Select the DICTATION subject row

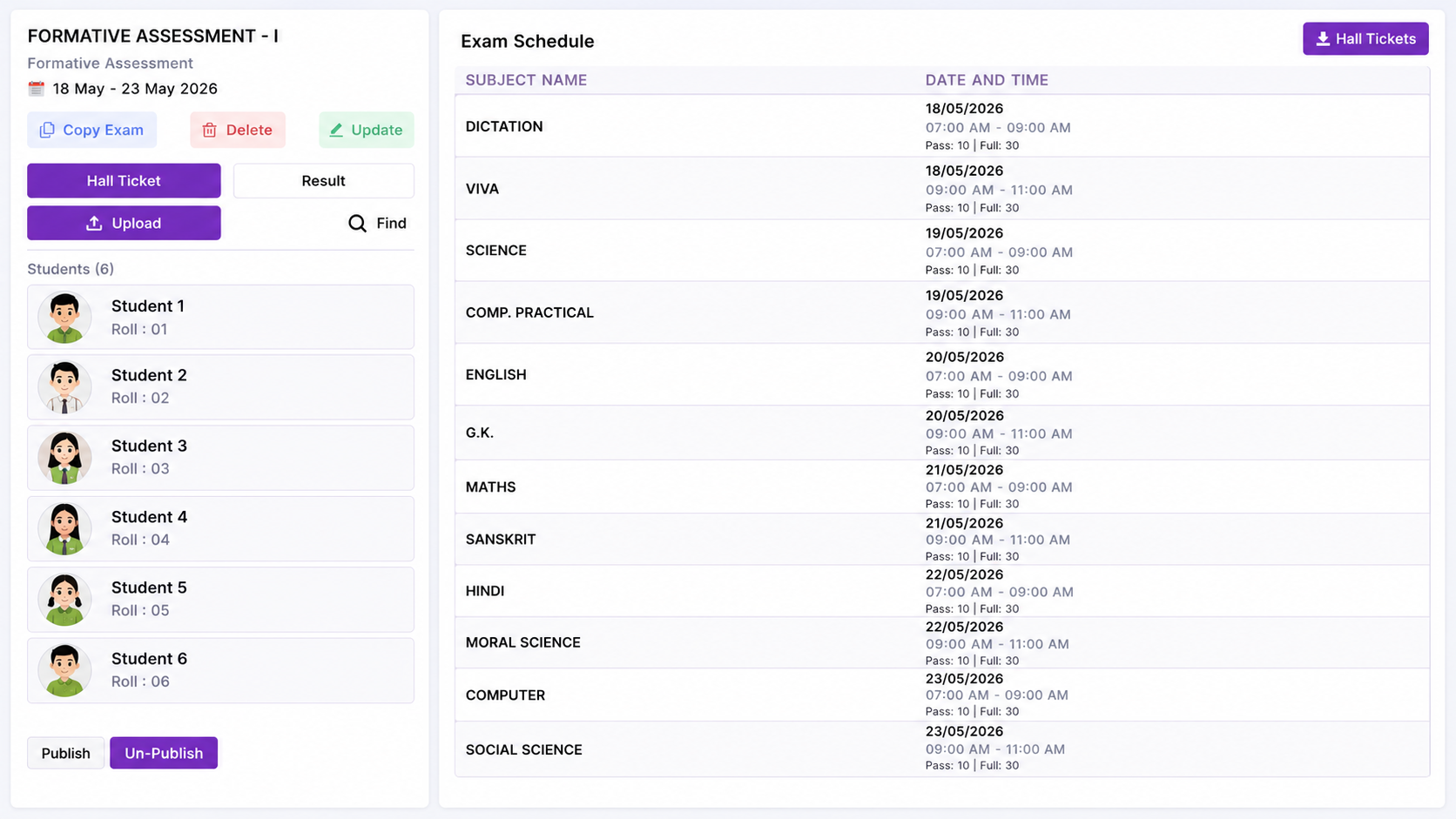pos(942,126)
